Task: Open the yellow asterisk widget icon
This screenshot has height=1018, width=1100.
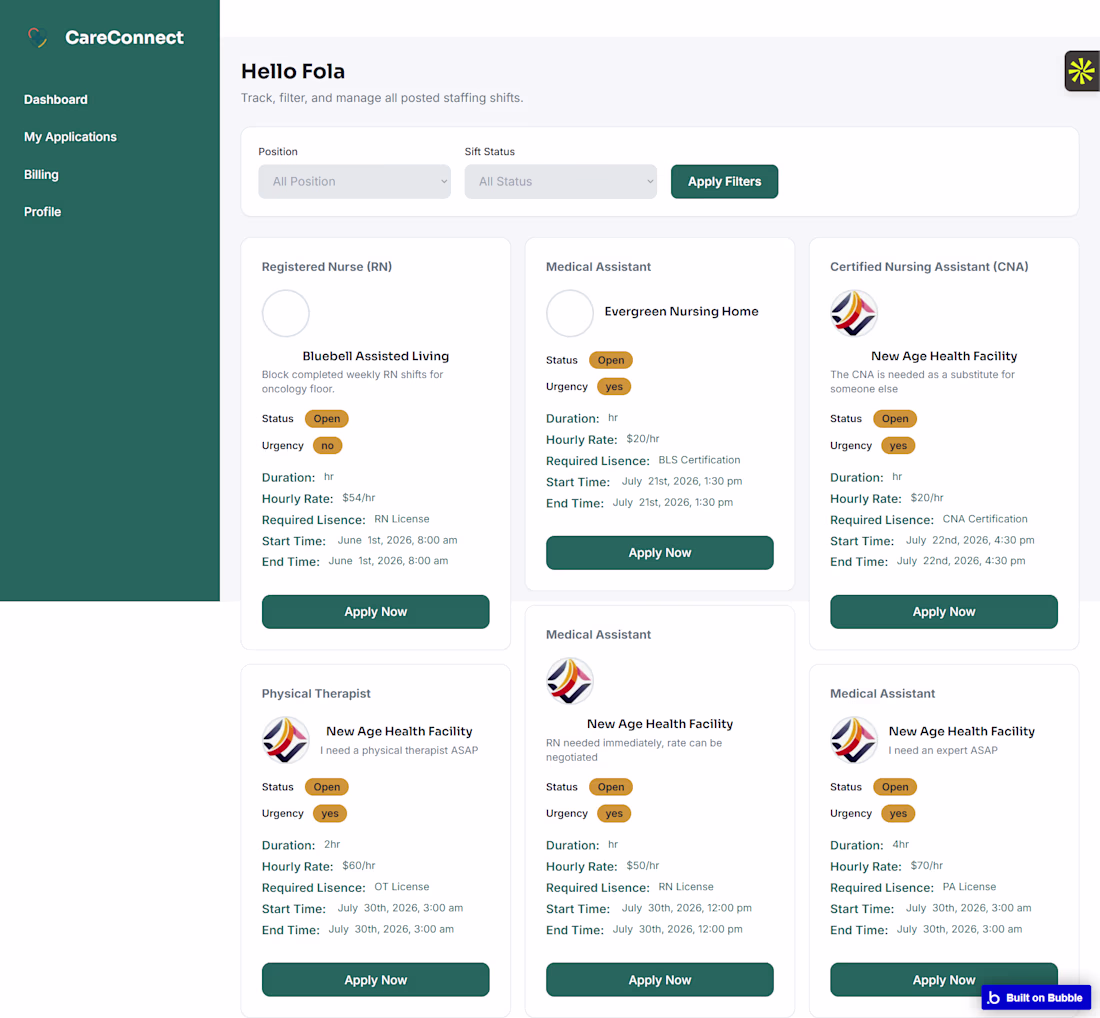Action: pyautogui.click(x=1082, y=71)
